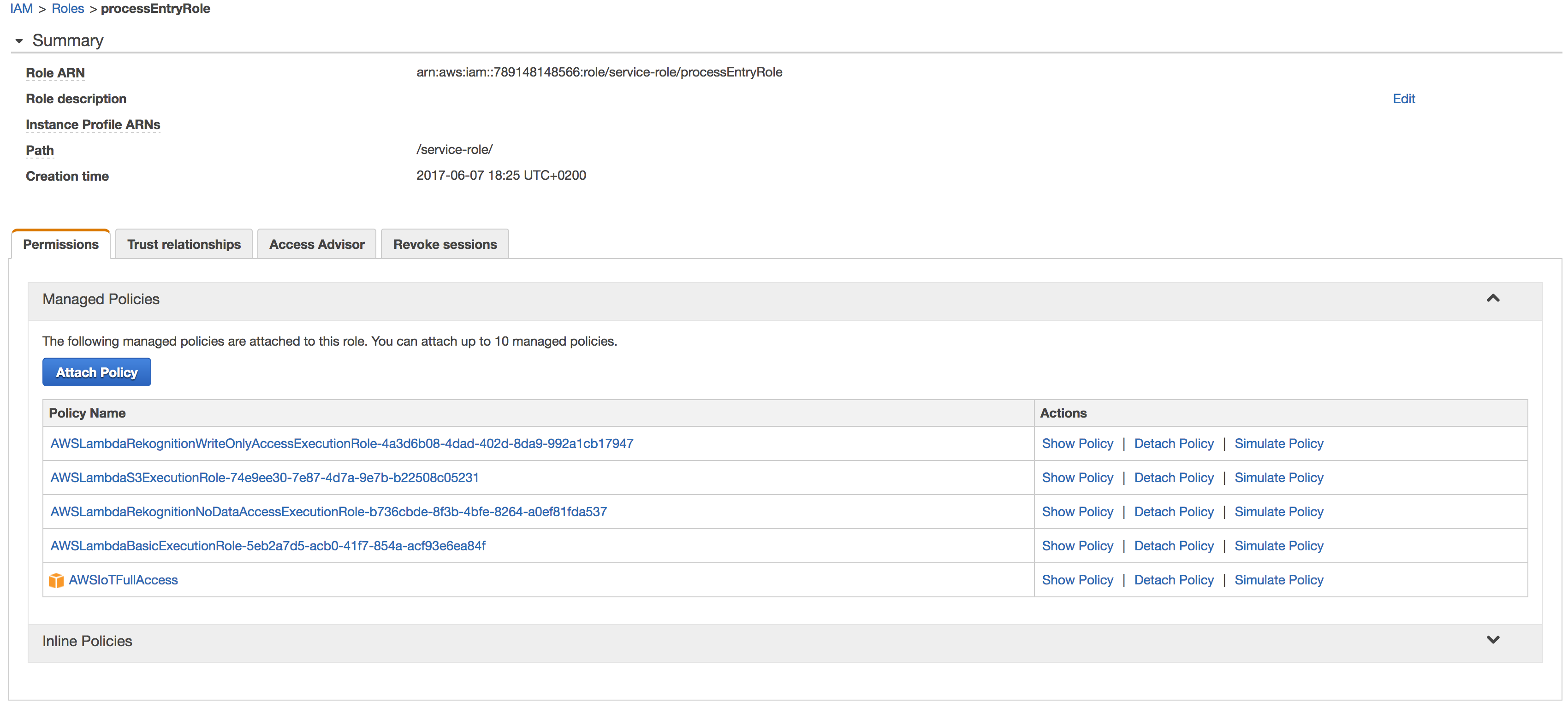Viewport: 1568px width, 719px height.
Task: Simulate Policy for AWSLambdaBasicExecutionRole
Action: [x=1278, y=546]
